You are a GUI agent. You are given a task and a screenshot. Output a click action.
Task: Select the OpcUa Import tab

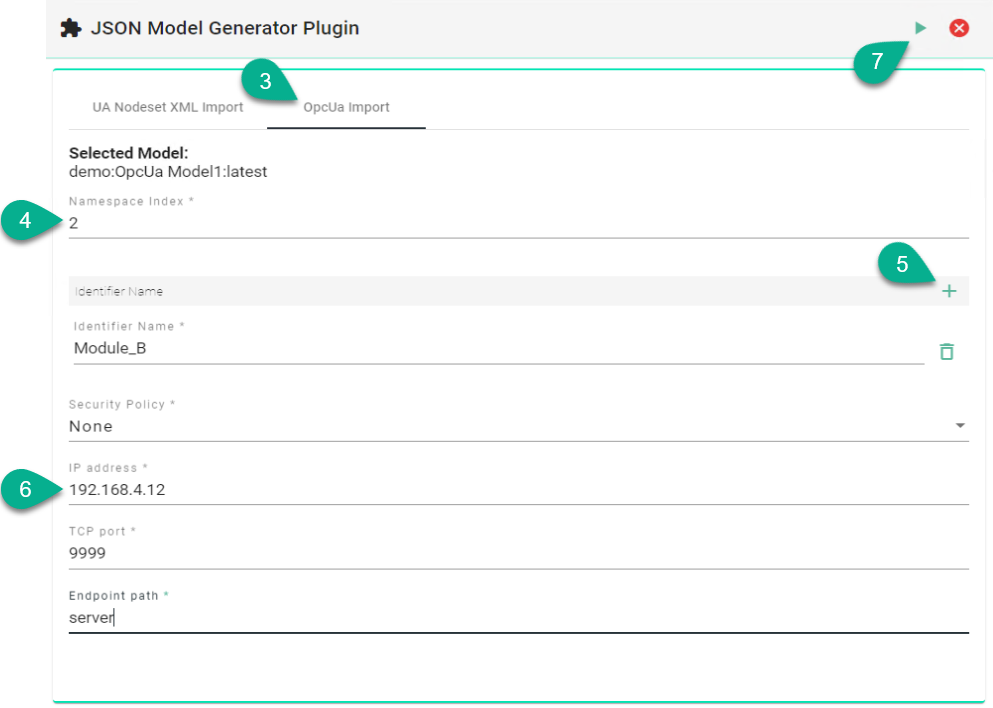point(346,107)
